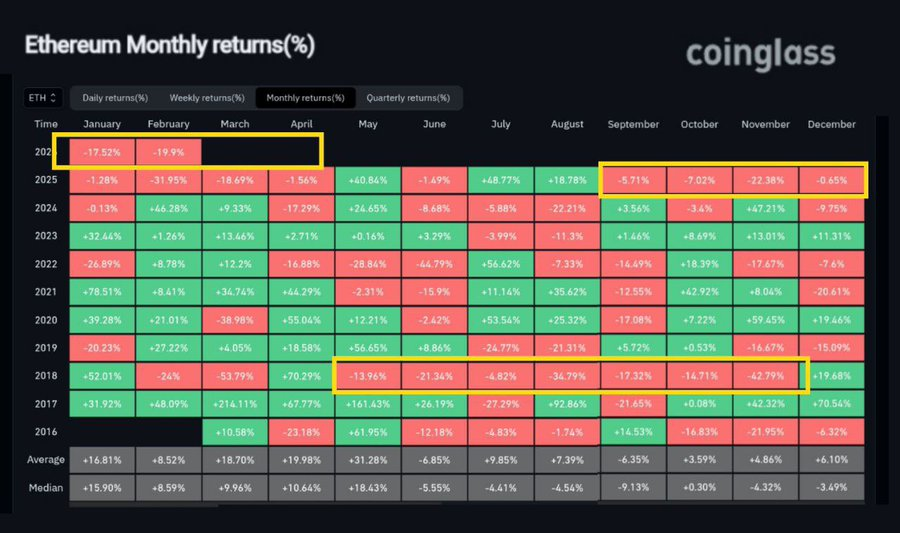The width and height of the screenshot is (900, 533).
Task: Click the 2022 June -44.79% cell
Action: tap(434, 264)
